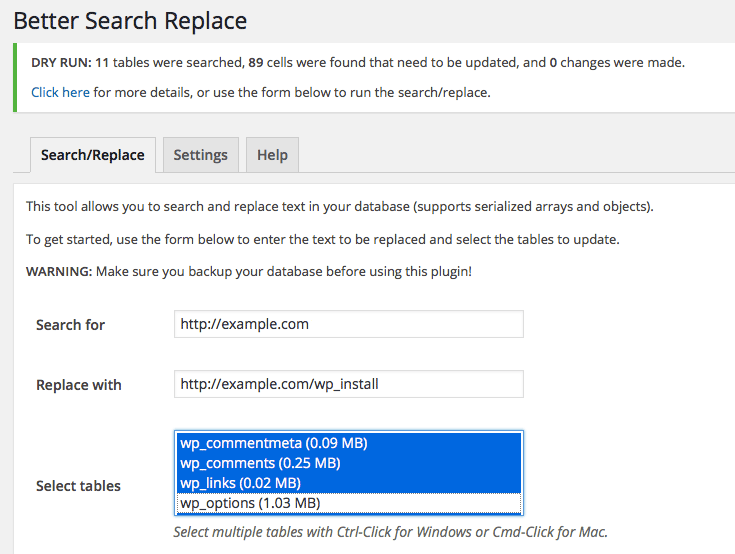Click the 'Search for' field label
Screen dimensions: 735x554
70,325
